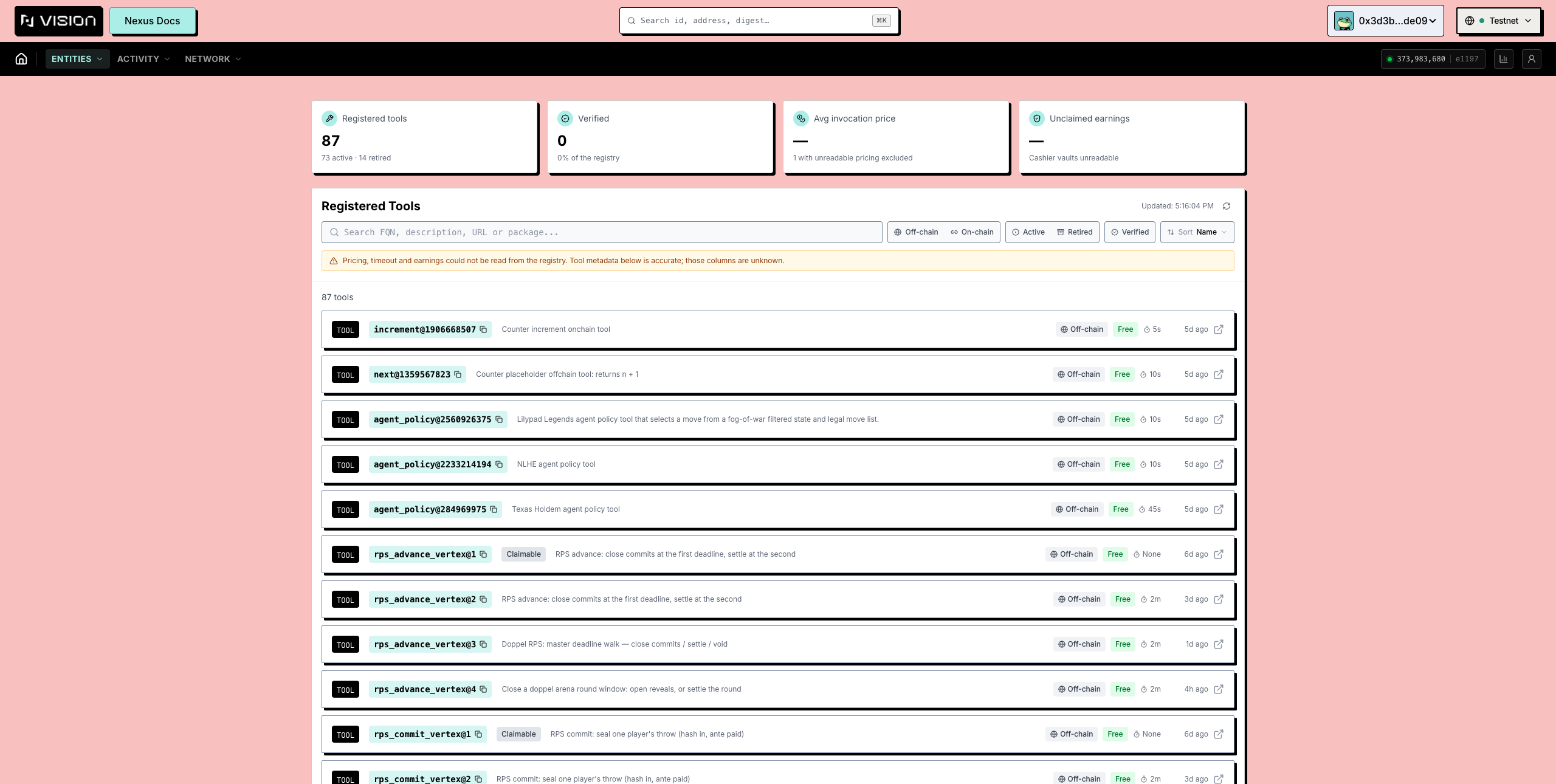Copy the rps_commit_vertex@1 name
Screen dimensions: 1556x784
click(x=478, y=734)
